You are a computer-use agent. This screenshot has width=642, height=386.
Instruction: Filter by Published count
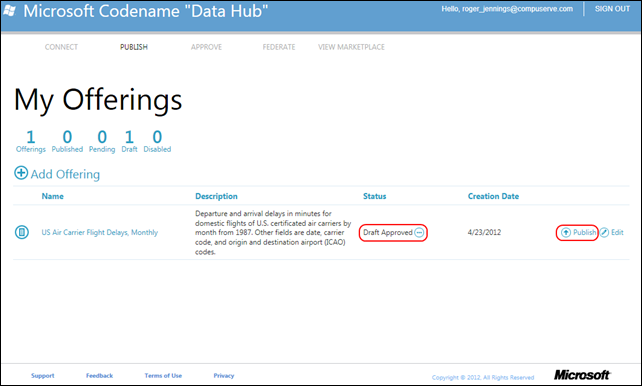pyautogui.click(x=67, y=142)
